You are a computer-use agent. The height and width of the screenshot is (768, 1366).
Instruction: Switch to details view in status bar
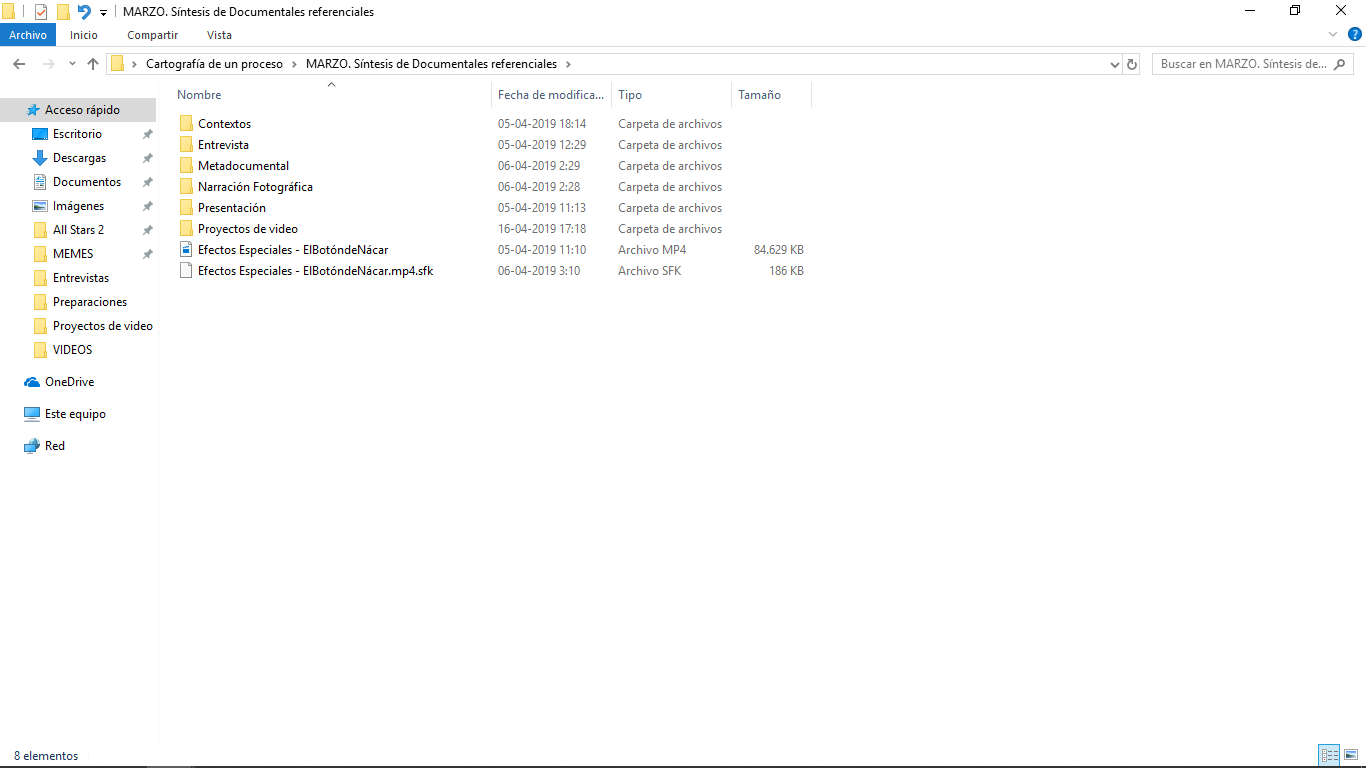click(x=1329, y=756)
